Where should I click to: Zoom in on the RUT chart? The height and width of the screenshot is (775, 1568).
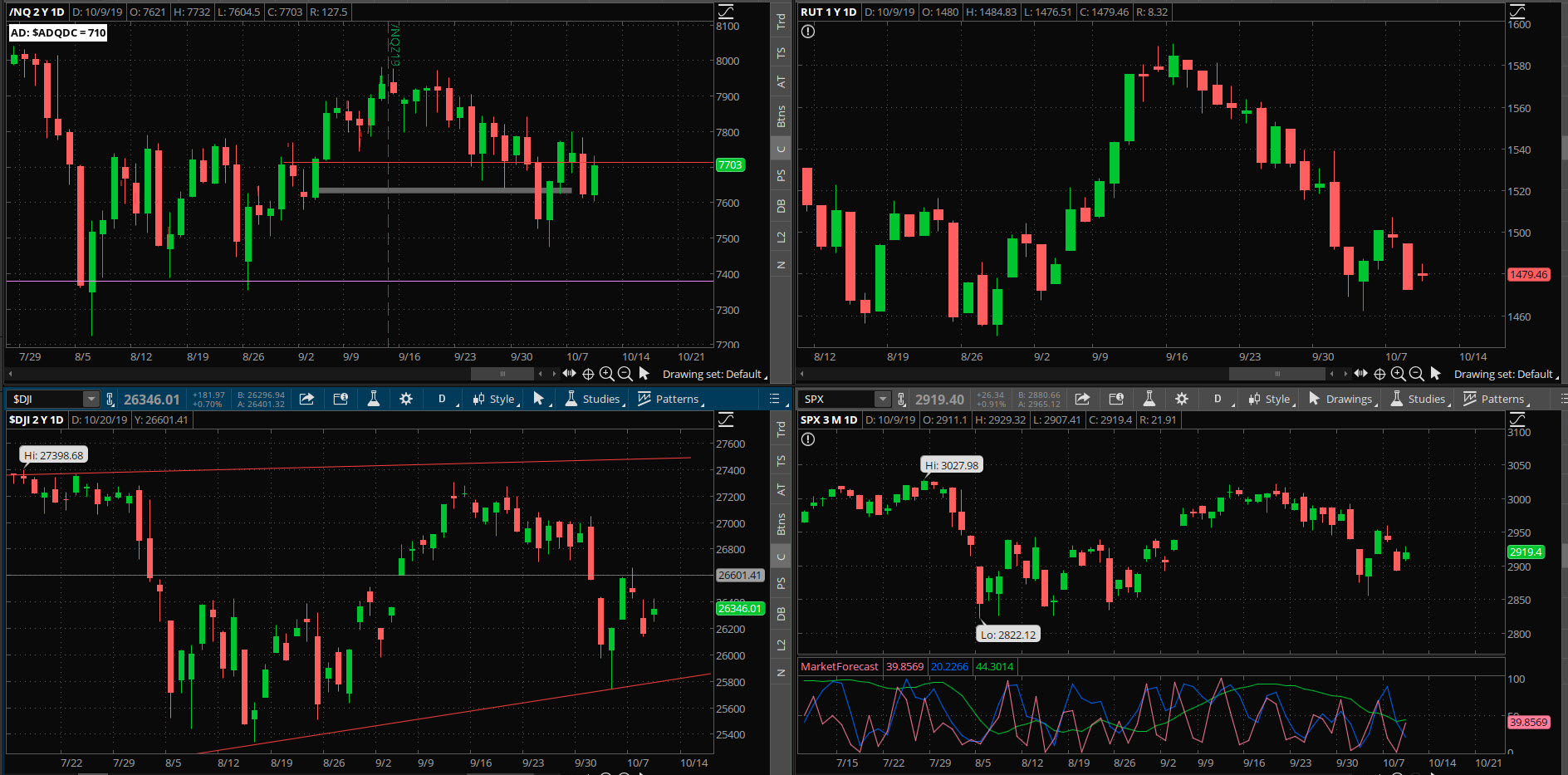tap(1398, 374)
